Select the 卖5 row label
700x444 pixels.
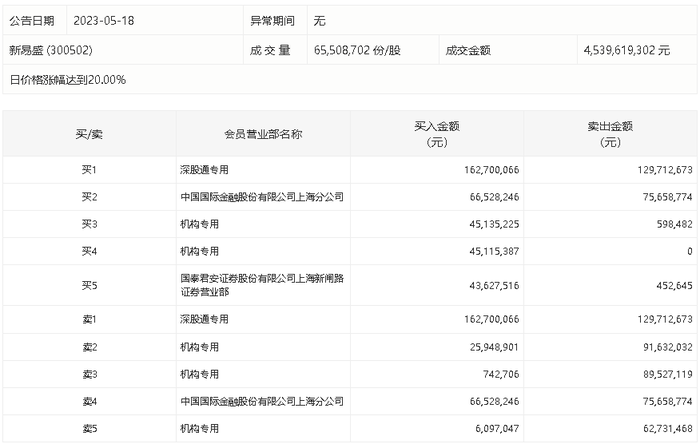pos(89,428)
